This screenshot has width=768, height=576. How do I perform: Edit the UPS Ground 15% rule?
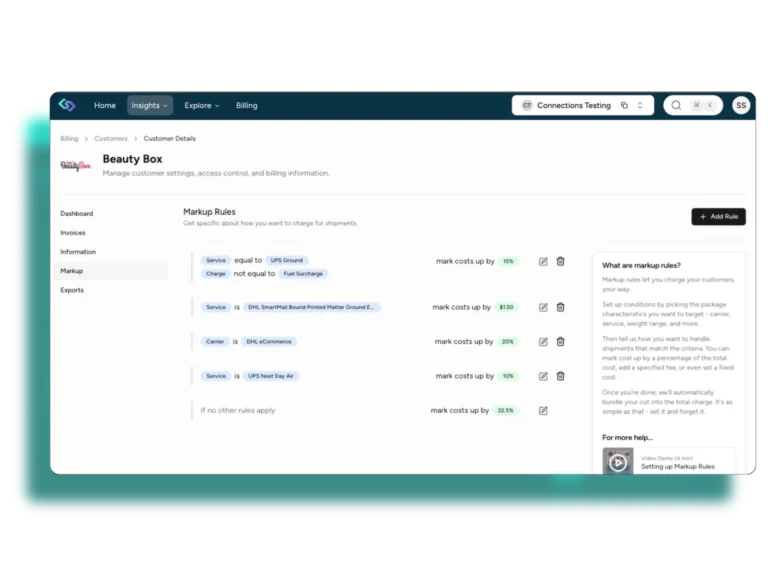coord(543,262)
